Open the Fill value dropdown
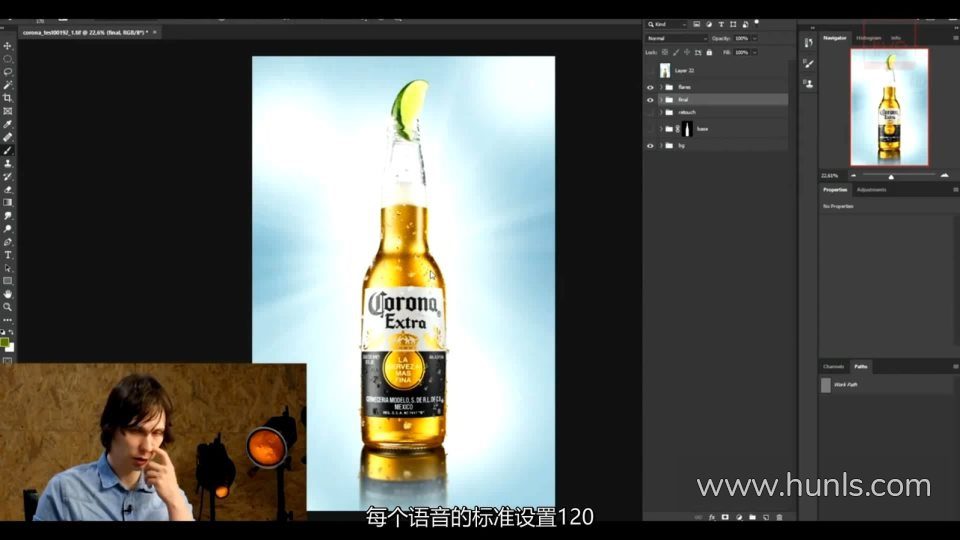This screenshot has width=960, height=540. click(x=754, y=53)
